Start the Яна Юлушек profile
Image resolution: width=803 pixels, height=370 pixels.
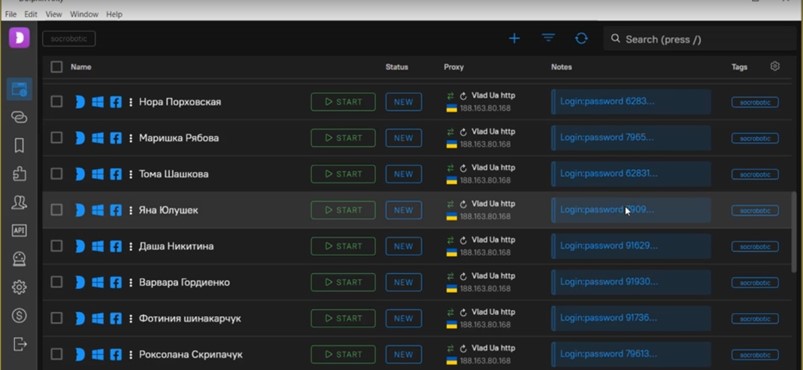tap(343, 210)
